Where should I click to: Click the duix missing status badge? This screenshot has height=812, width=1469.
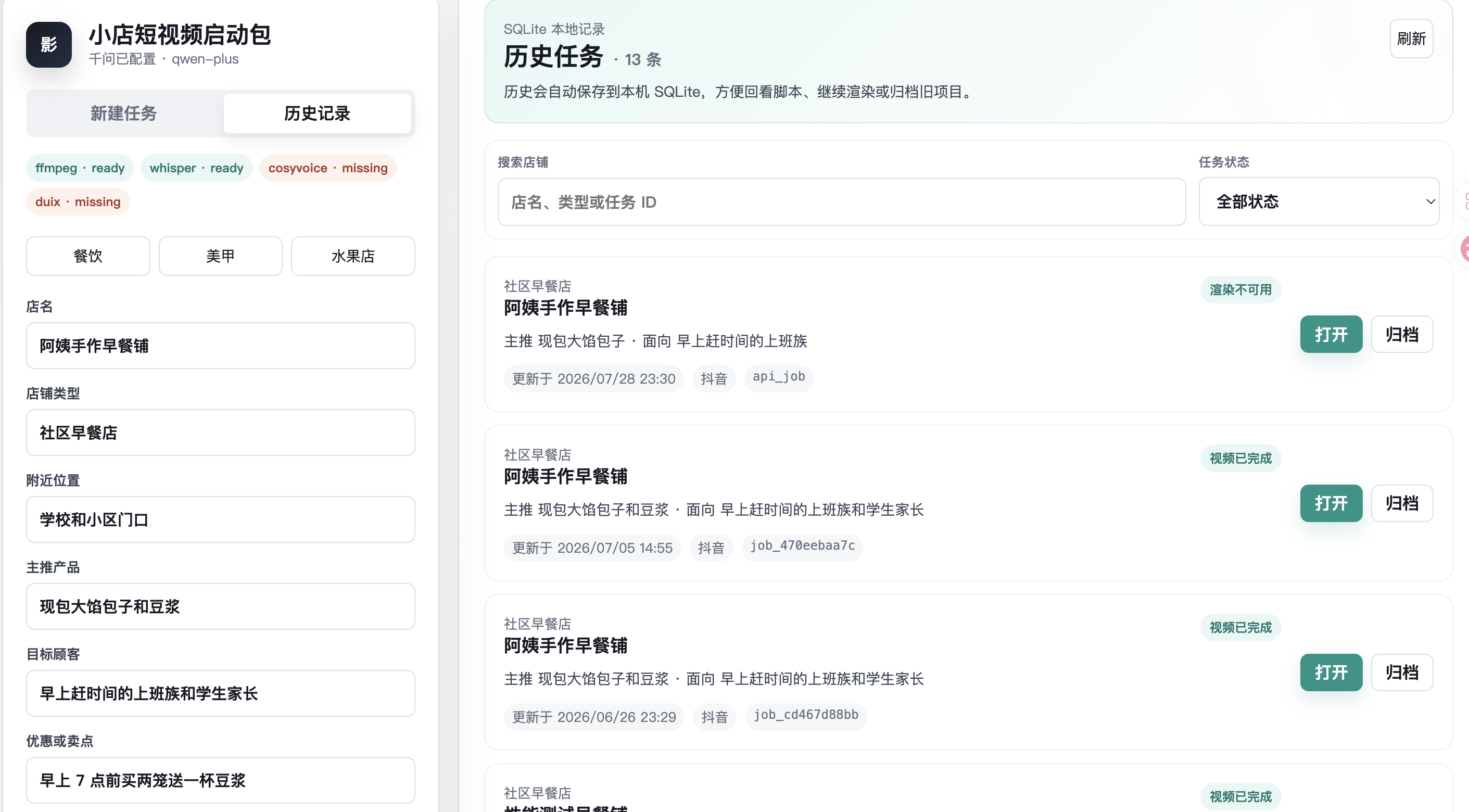78,201
